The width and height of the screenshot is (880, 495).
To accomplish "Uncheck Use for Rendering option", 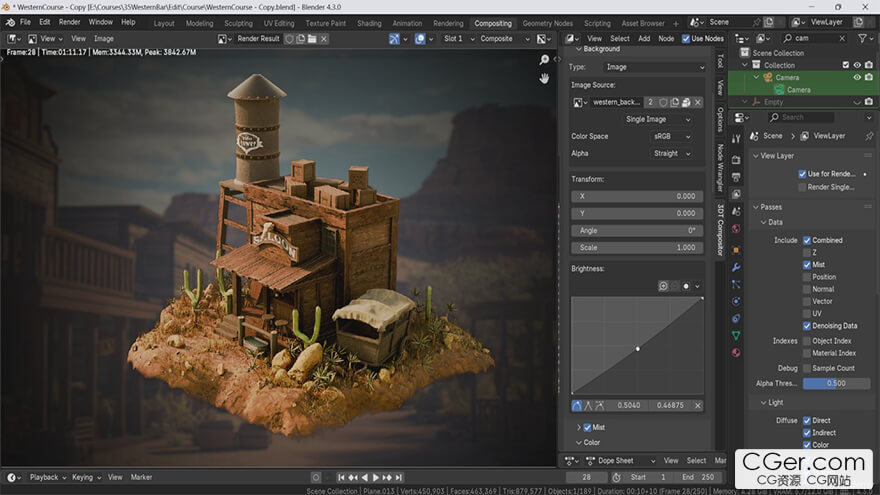I will [x=802, y=174].
